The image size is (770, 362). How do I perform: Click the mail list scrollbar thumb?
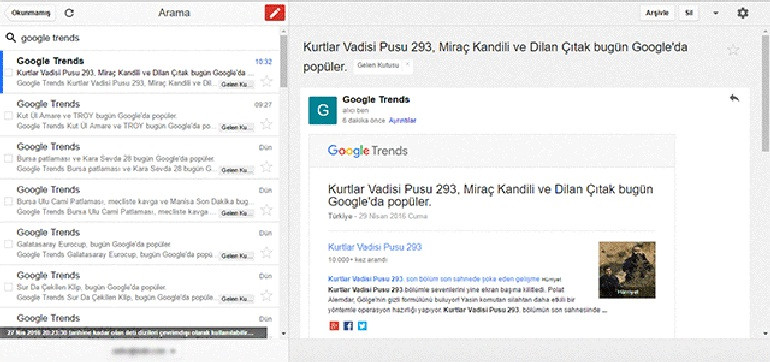(x=284, y=61)
